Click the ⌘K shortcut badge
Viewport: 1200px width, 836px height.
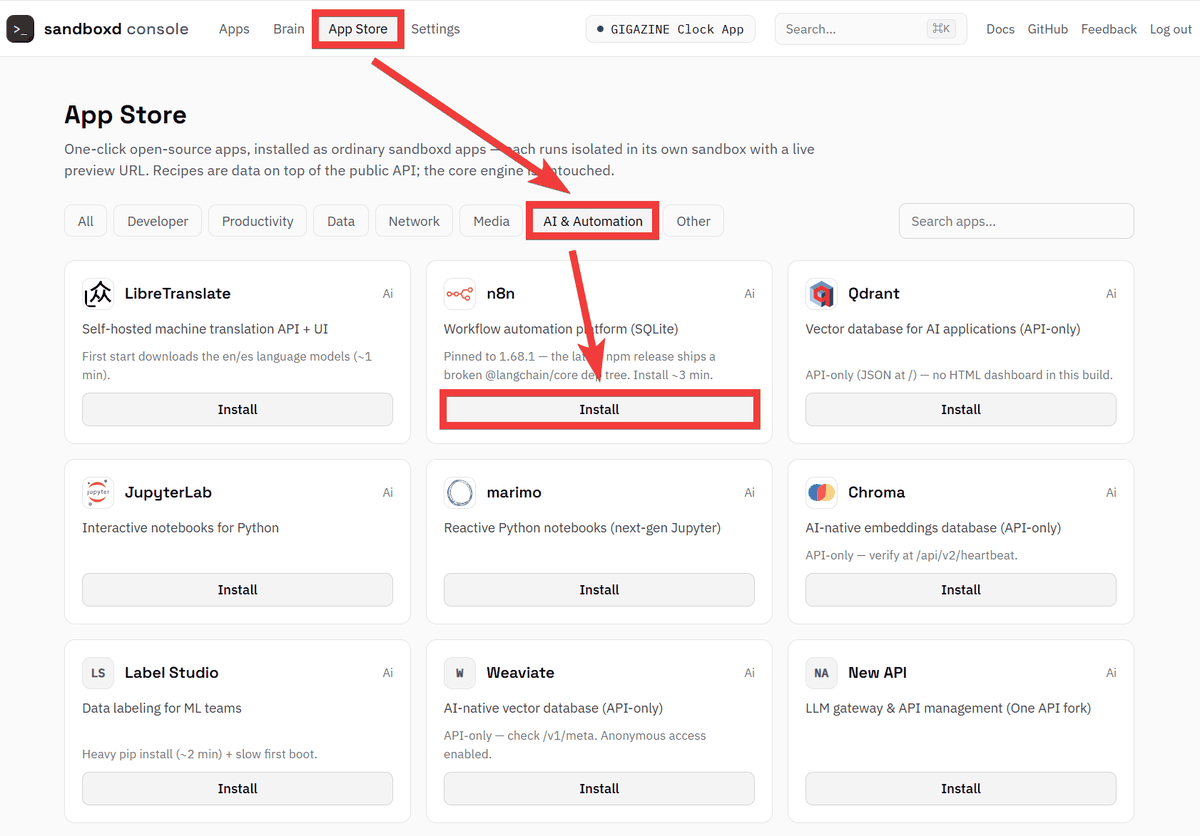(x=940, y=29)
